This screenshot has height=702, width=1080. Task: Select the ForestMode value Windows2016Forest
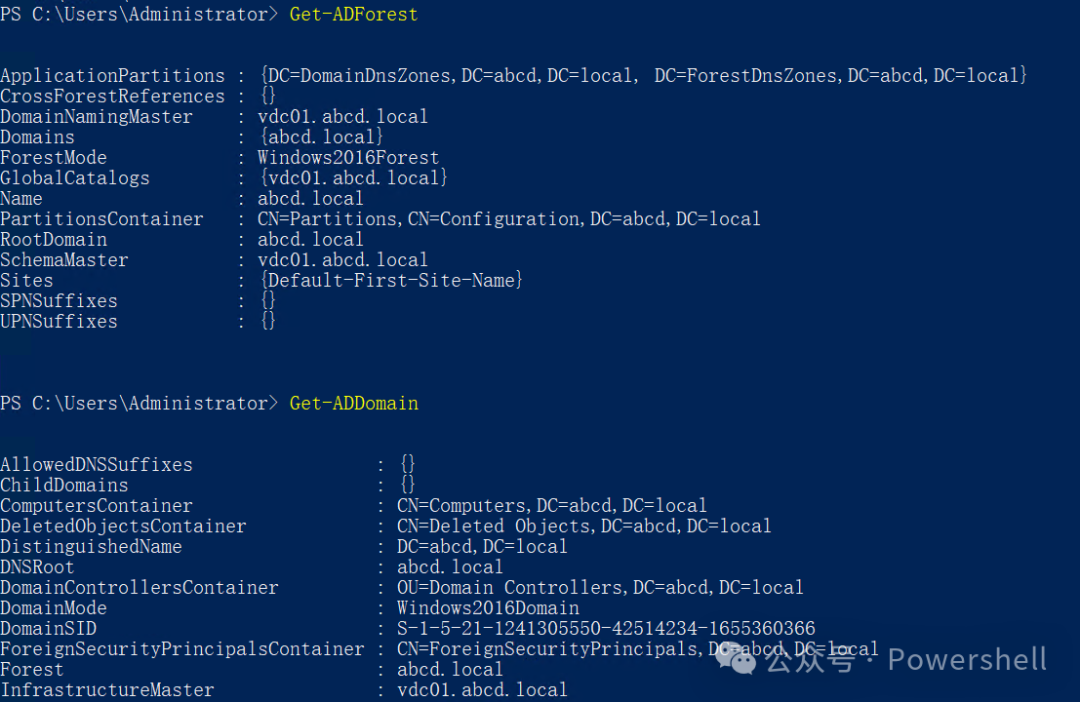[348, 158]
